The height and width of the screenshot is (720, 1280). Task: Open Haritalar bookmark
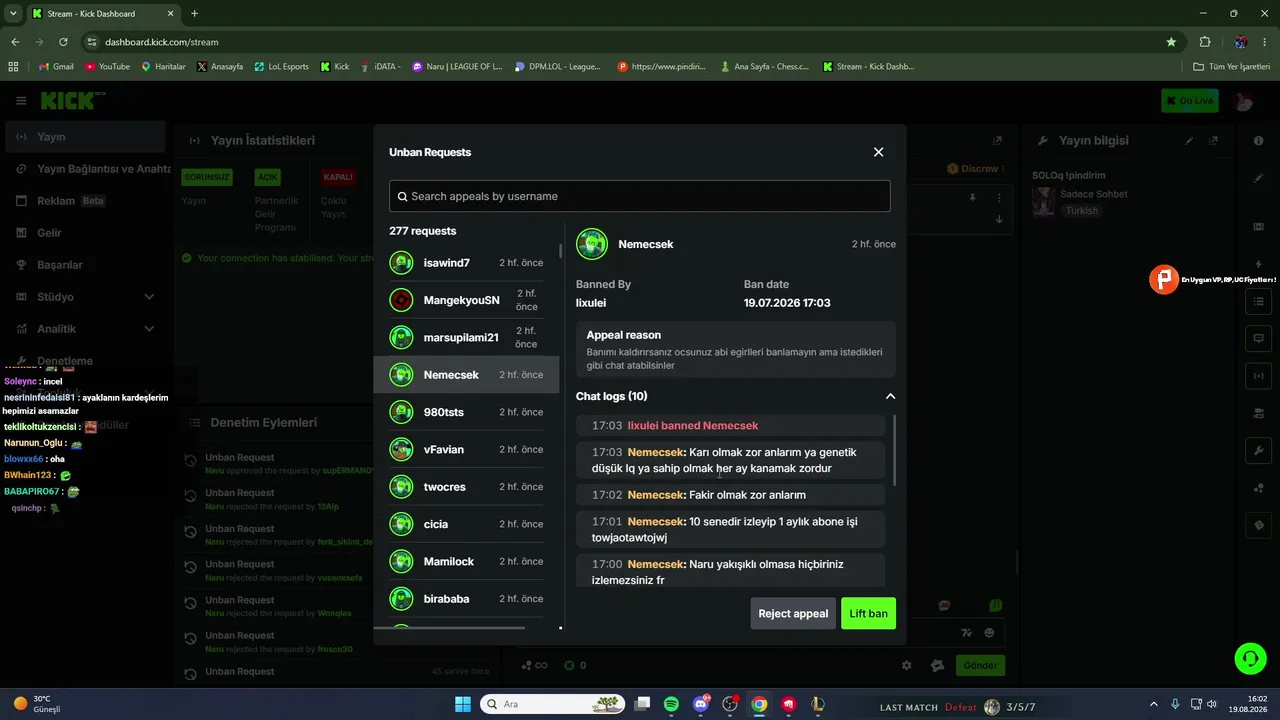pyautogui.click(x=163, y=67)
